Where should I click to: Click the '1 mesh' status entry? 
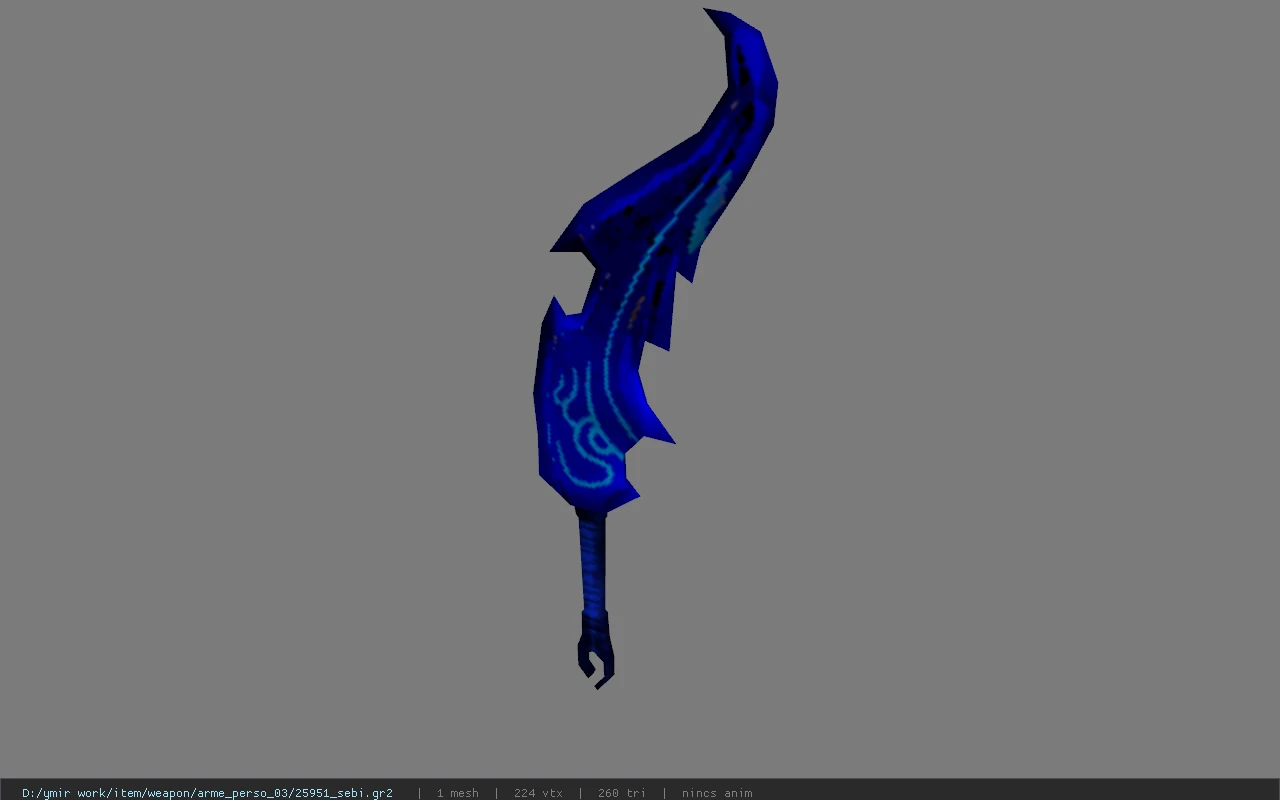coord(457,793)
